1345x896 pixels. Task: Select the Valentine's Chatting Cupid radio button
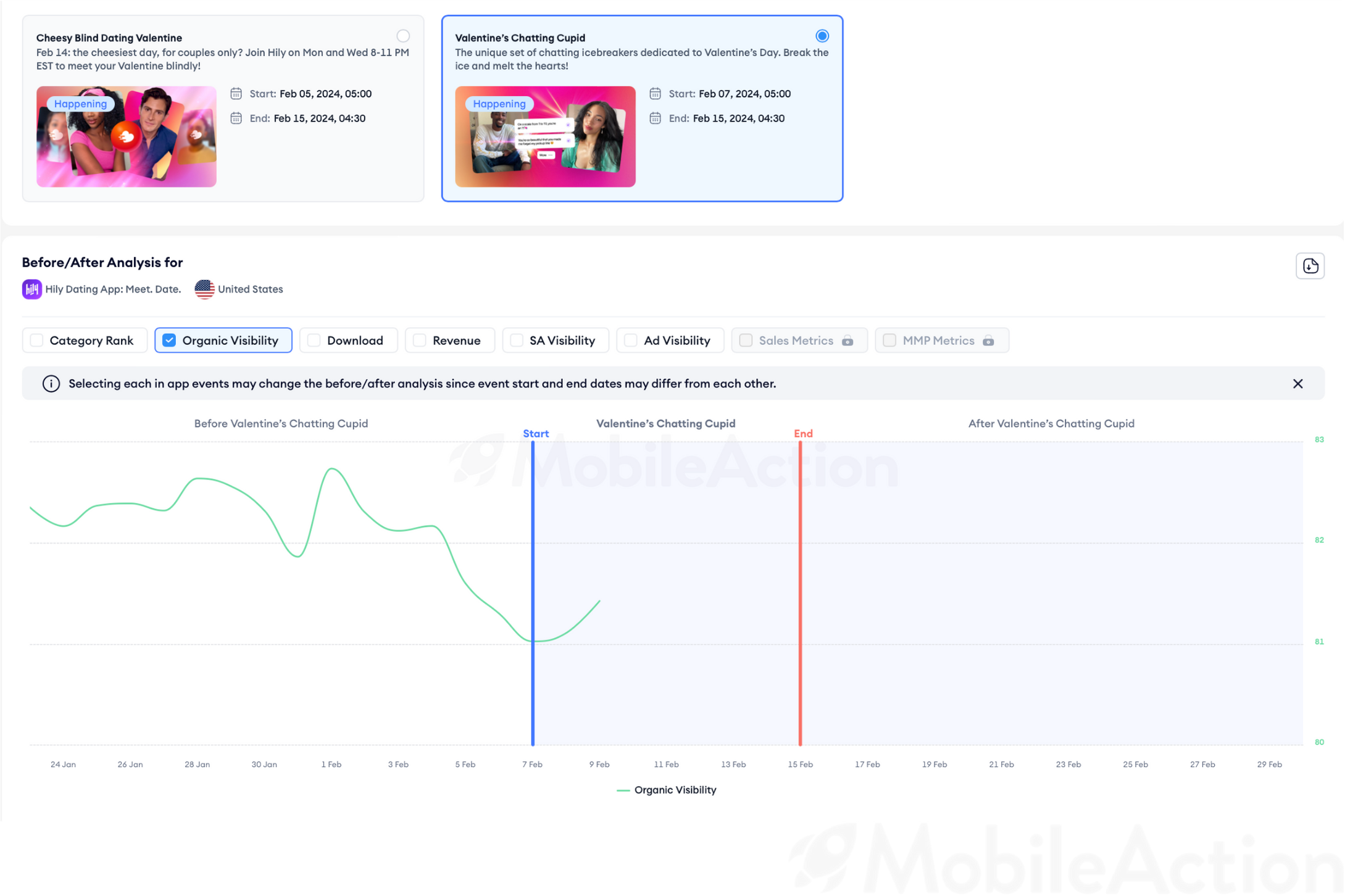point(822,36)
